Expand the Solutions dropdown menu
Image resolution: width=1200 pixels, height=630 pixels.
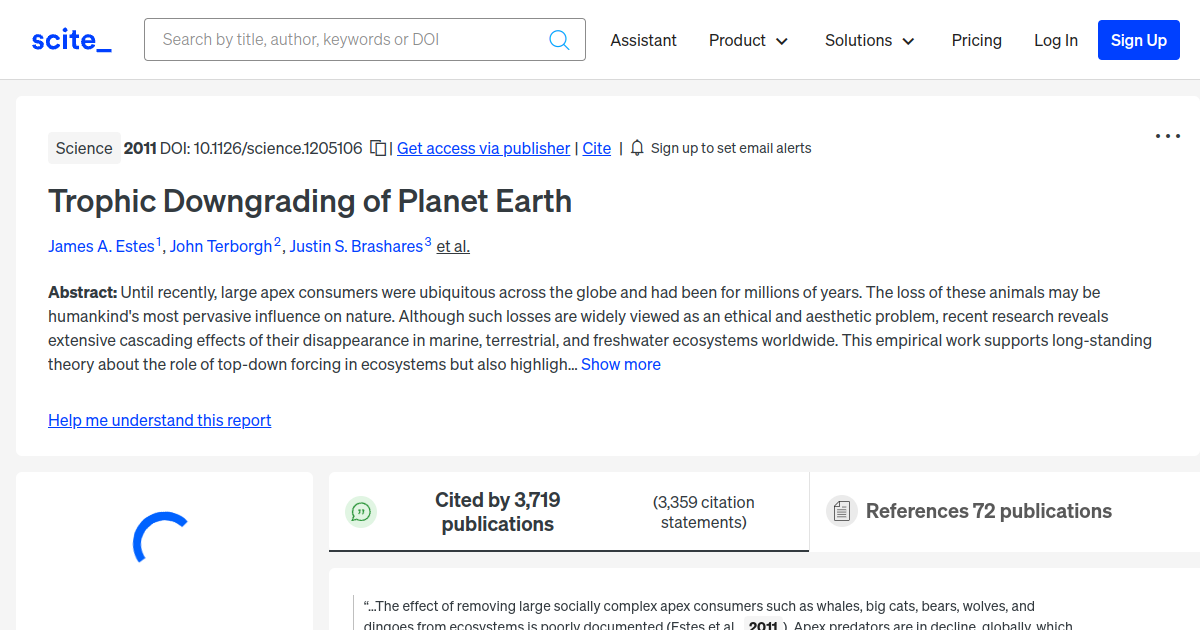(x=869, y=40)
